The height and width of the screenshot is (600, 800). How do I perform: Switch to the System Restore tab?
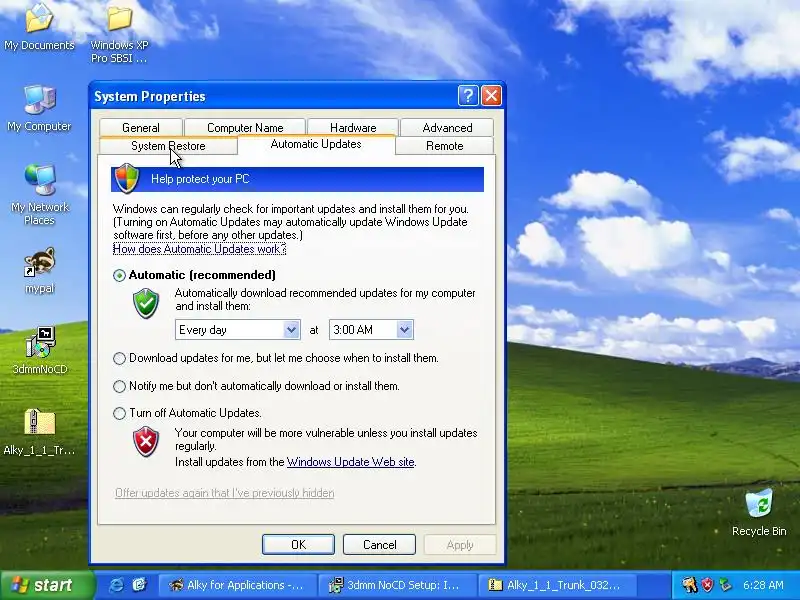(x=168, y=146)
